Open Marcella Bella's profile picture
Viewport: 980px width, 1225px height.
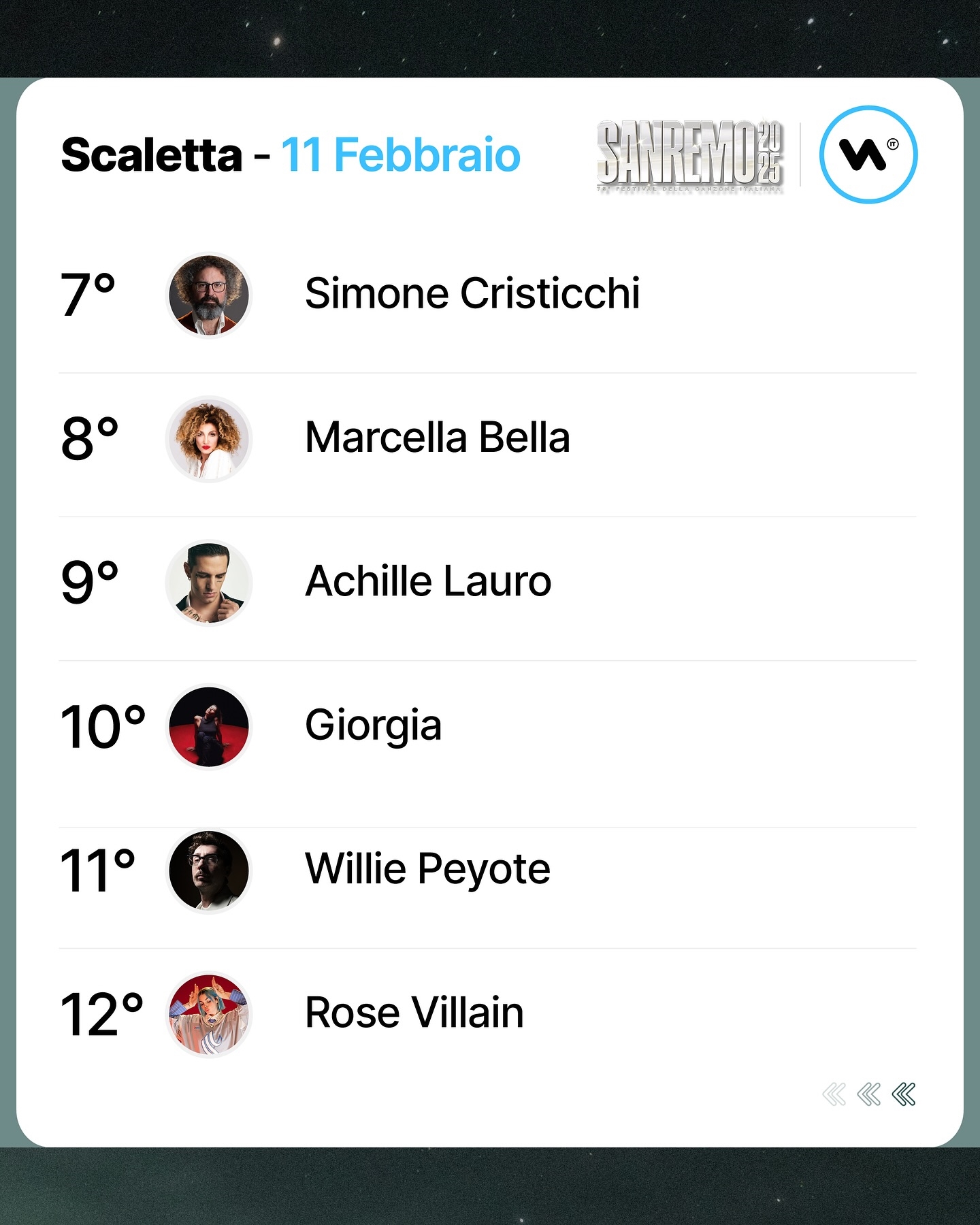click(x=209, y=439)
